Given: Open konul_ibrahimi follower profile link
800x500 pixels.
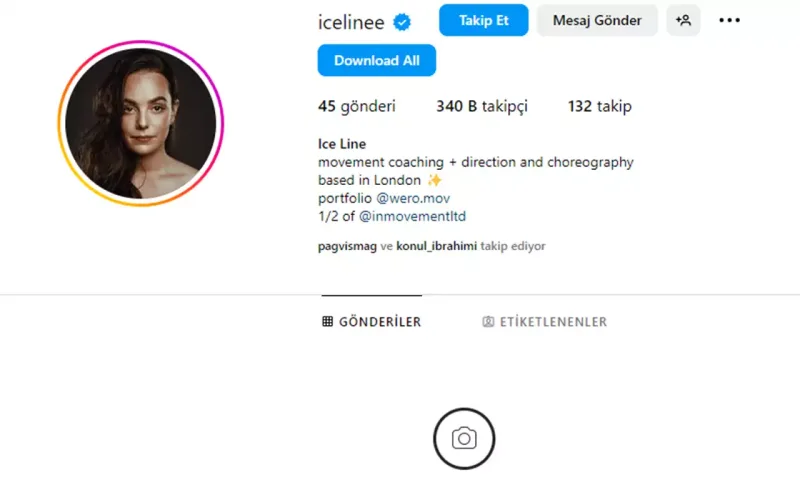Looking at the screenshot, I should (436, 246).
